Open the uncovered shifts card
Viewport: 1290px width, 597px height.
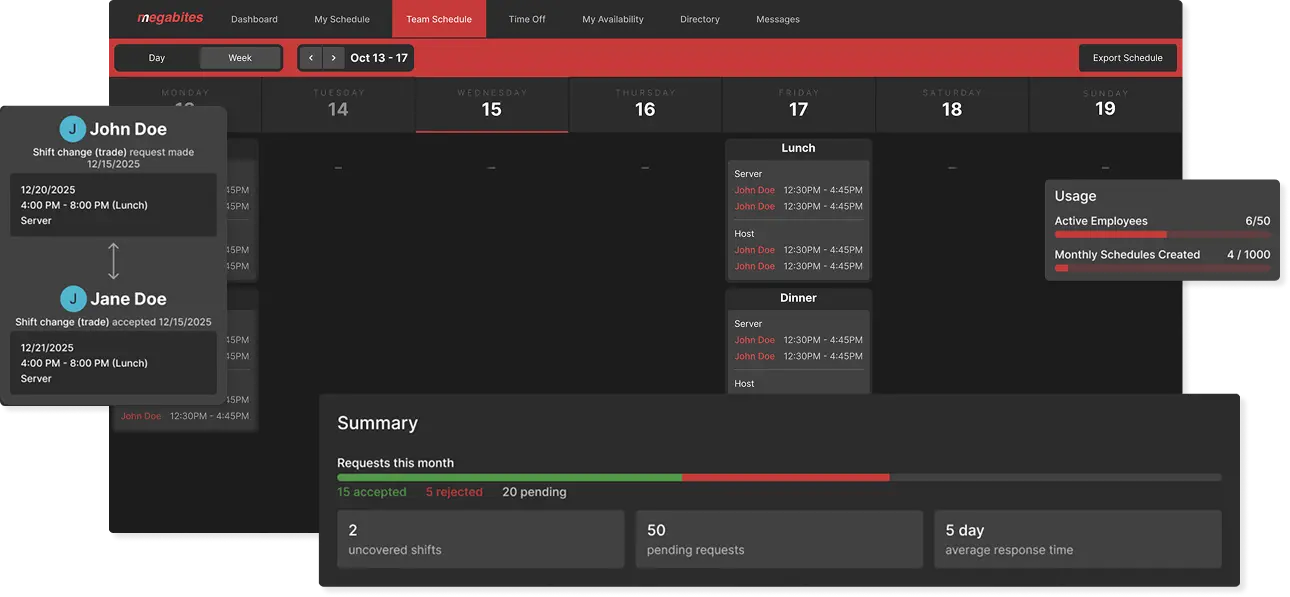pos(480,539)
